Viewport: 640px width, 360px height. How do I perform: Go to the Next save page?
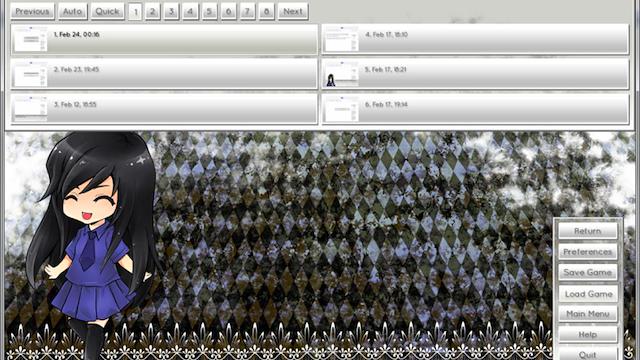(293, 11)
